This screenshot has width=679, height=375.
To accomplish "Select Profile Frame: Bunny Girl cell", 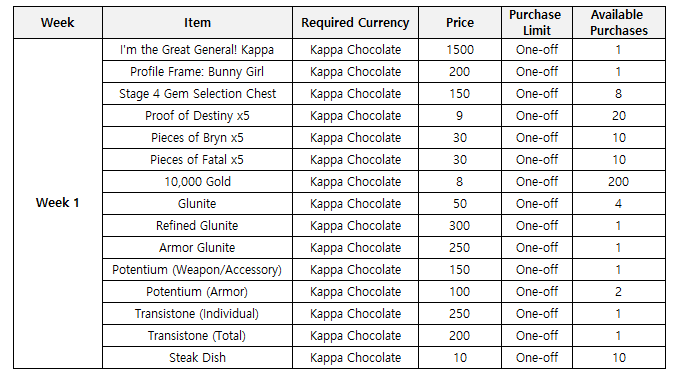I will click(x=197, y=72).
